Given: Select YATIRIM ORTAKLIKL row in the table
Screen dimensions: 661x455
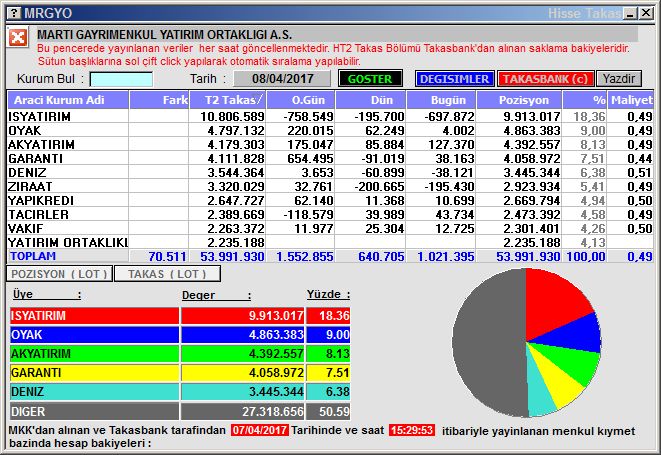Looking at the screenshot, I should tap(330, 242).
